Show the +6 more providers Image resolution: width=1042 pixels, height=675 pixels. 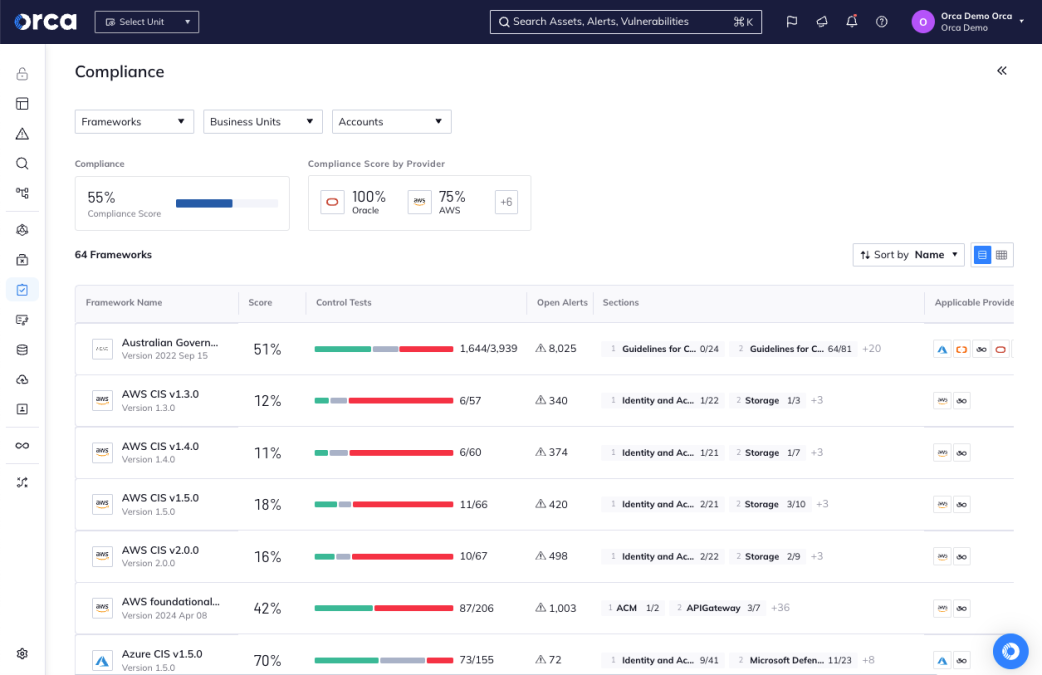pyautogui.click(x=506, y=202)
